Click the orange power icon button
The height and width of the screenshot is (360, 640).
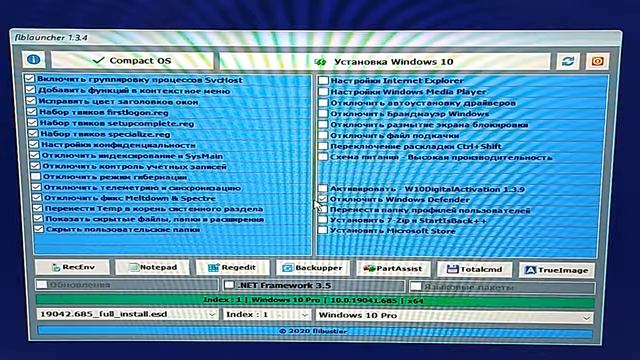coord(598,61)
